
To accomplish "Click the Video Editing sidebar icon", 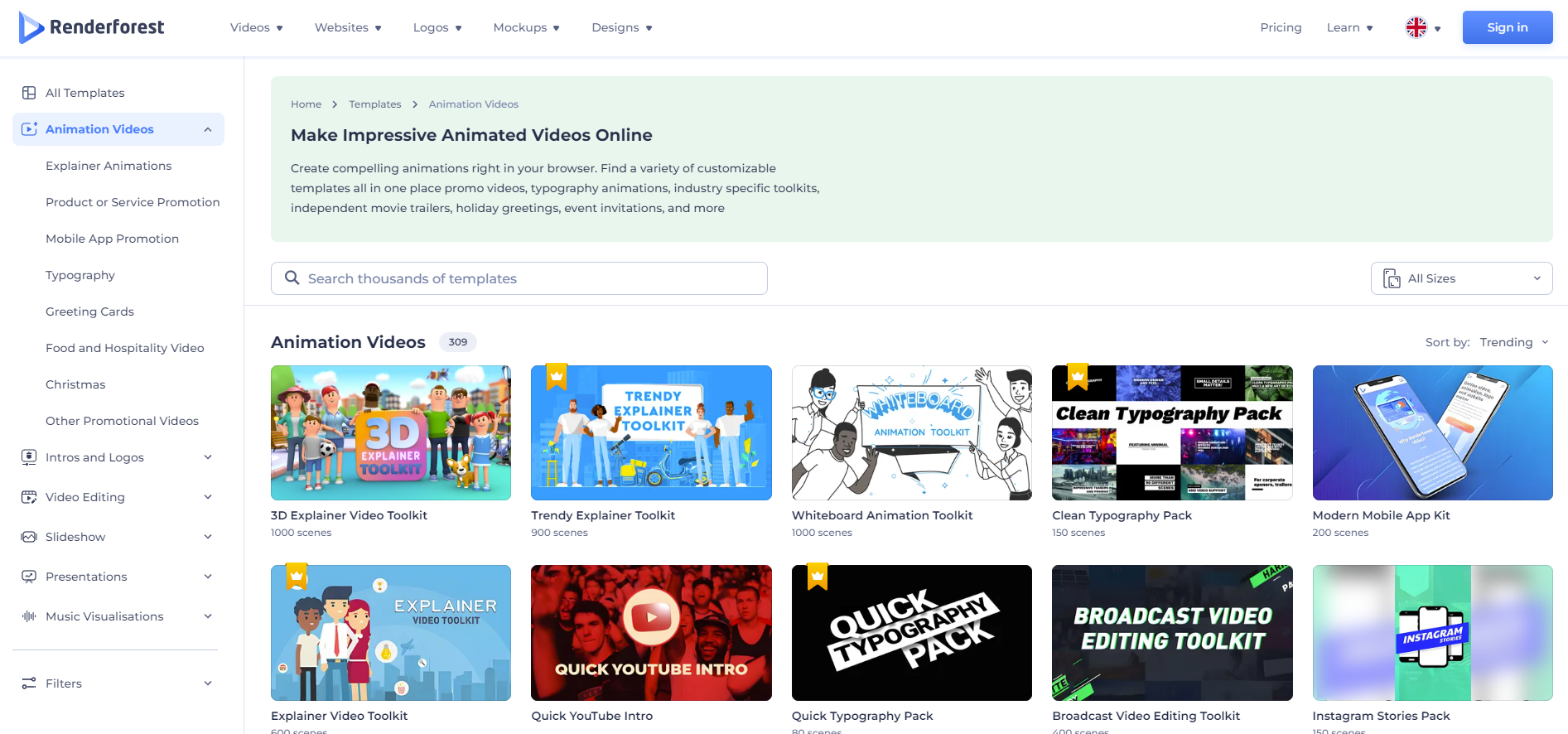I will [29, 497].
